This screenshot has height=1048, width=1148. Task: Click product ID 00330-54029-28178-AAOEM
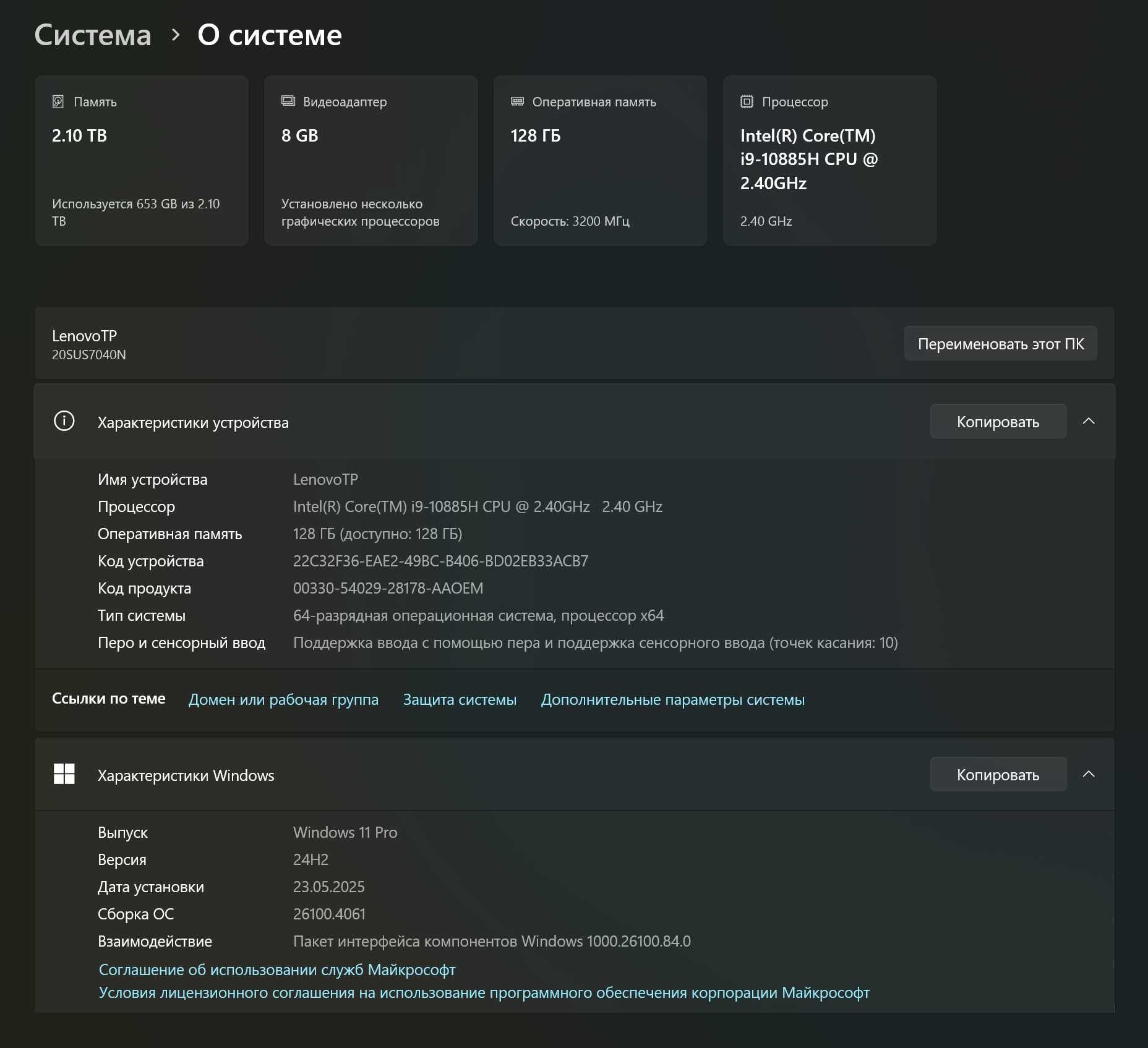pos(388,588)
